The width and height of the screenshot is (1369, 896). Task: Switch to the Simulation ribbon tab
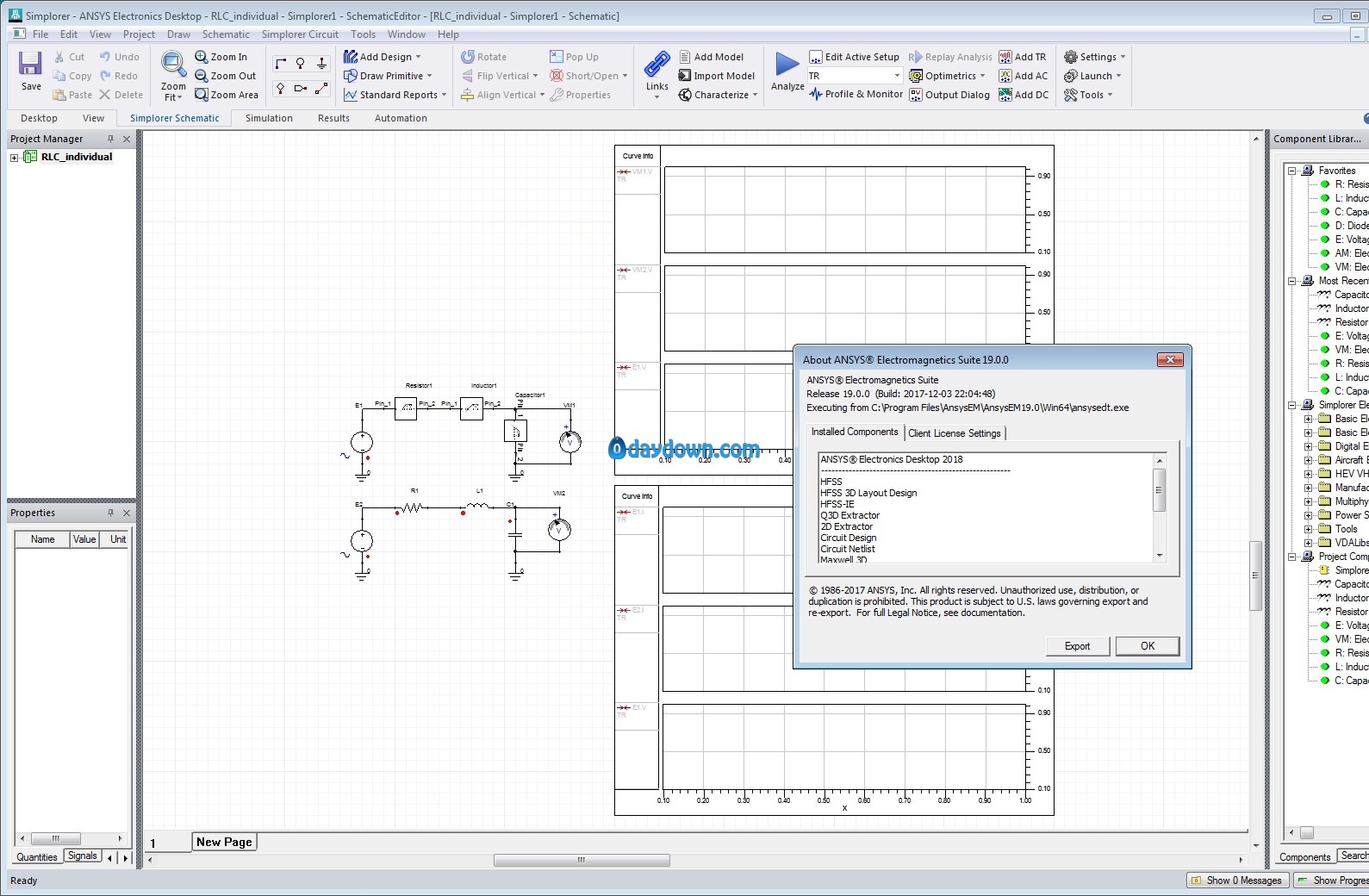tap(269, 118)
